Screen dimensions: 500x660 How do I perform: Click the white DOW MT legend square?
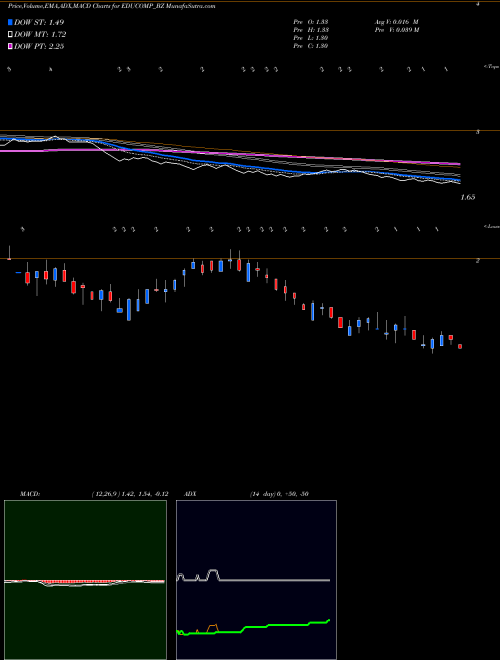pyautogui.click(x=10, y=35)
